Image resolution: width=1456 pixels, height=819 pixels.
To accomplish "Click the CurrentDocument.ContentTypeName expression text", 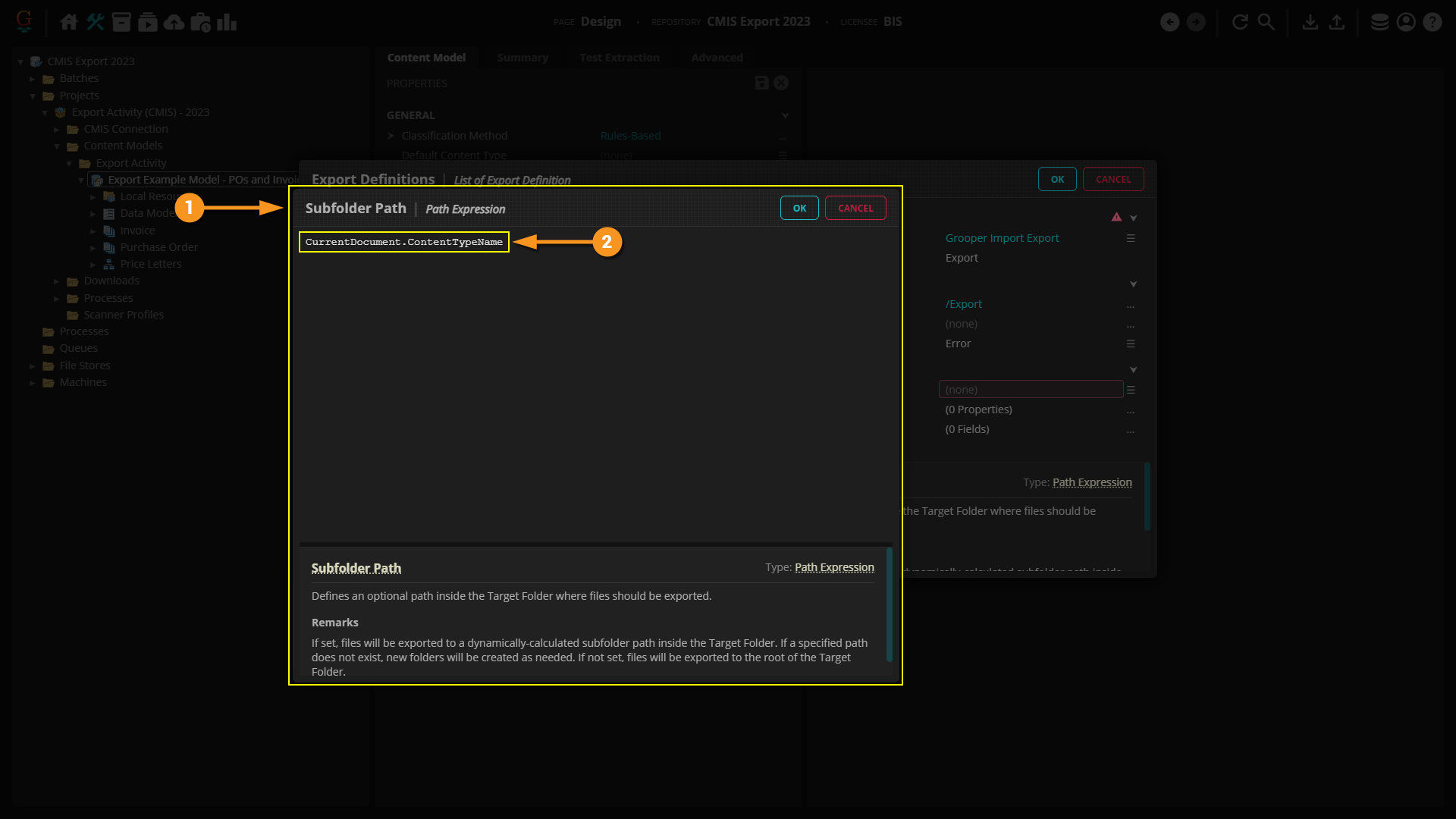I will click(x=403, y=242).
